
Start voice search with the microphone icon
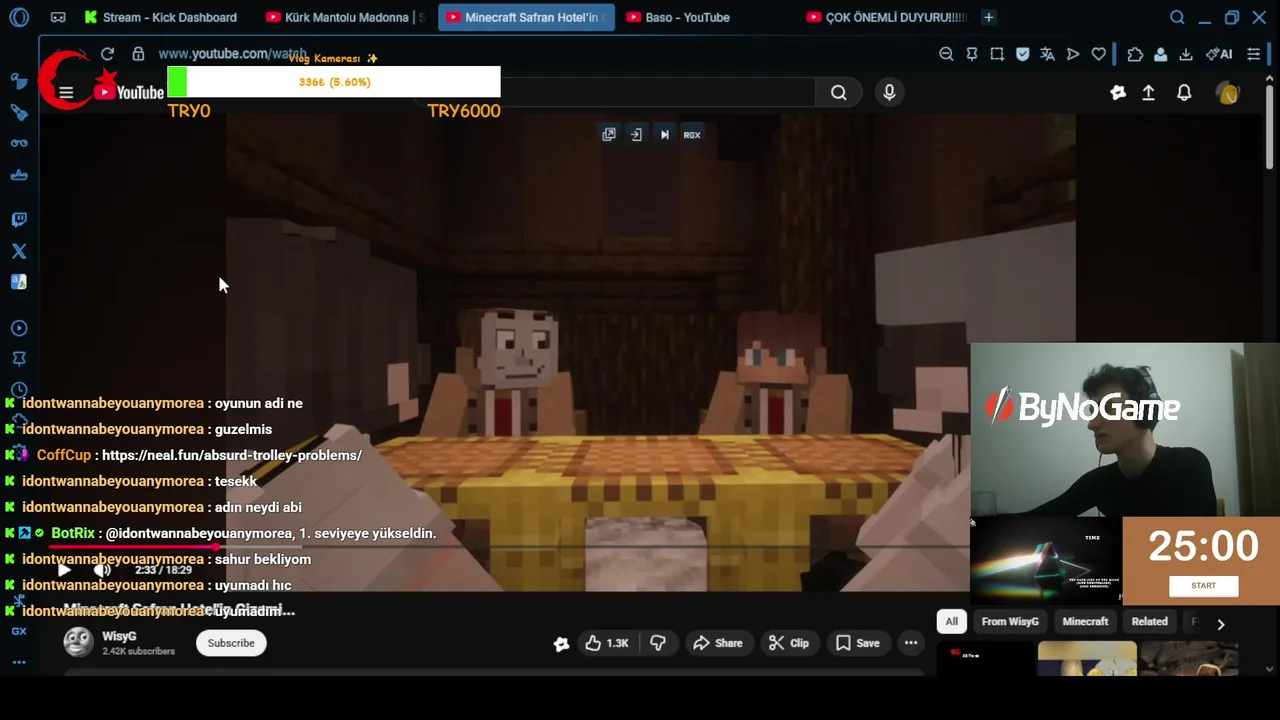pos(889,93)
